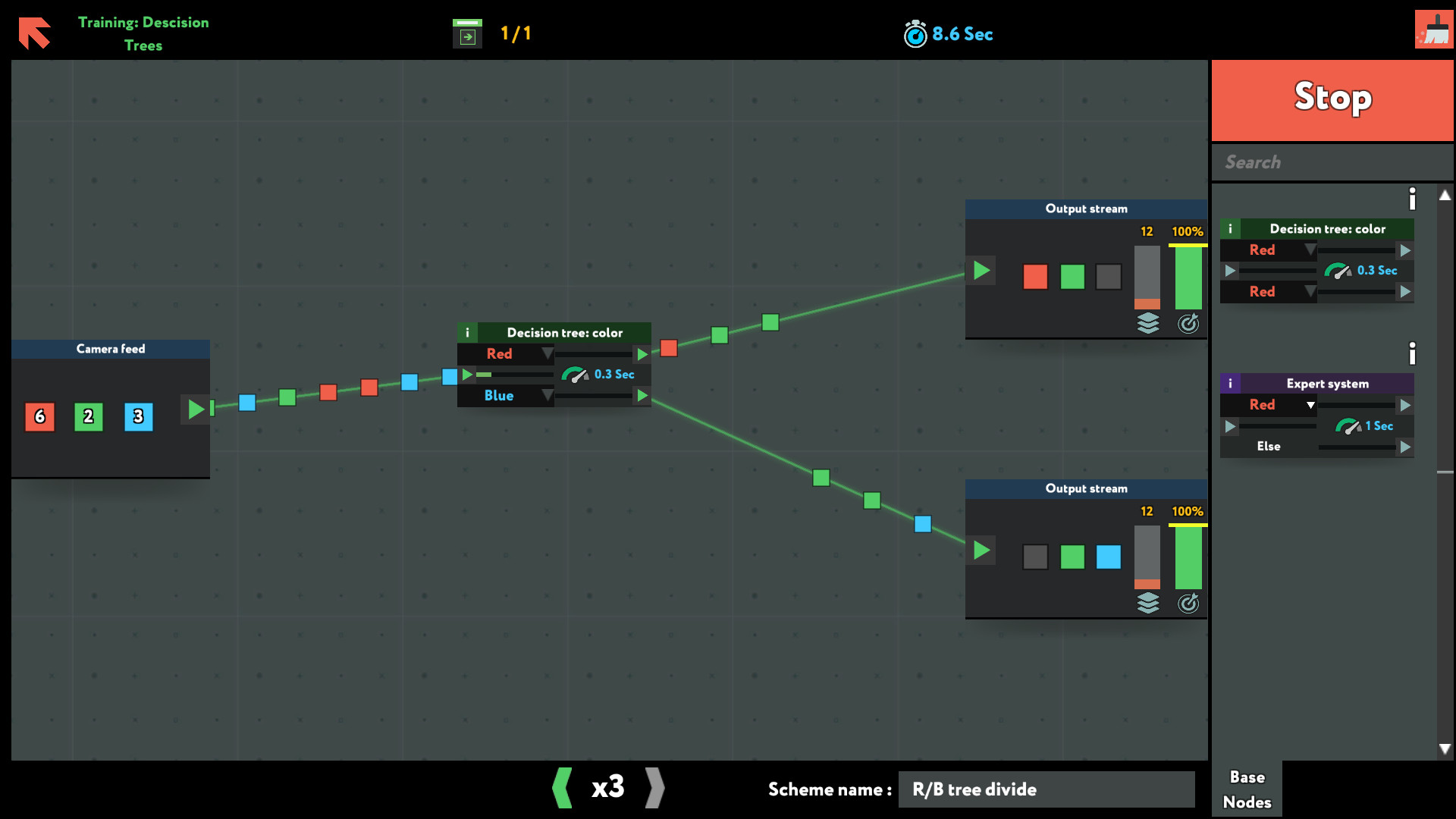Expand Red dropdown in Expert system panel
The height and width of the screenshot is (819, 1456).
tap(1308, 405)
